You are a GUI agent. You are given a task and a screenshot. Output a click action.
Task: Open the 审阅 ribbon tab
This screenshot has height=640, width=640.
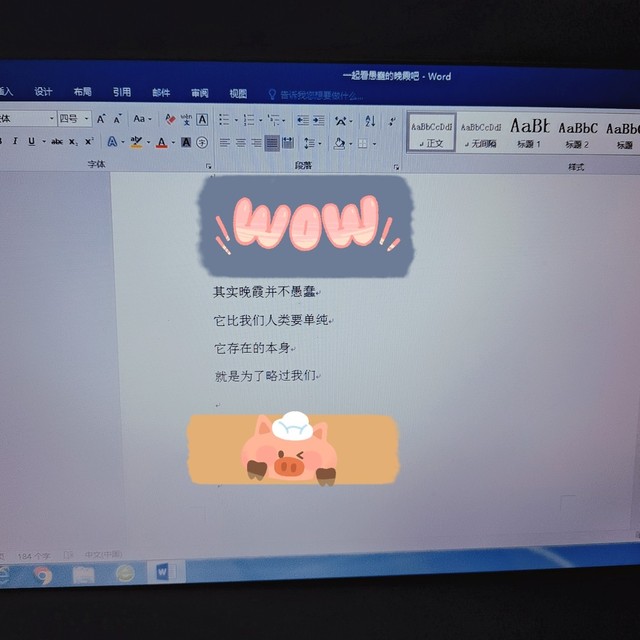pos(200,93)
